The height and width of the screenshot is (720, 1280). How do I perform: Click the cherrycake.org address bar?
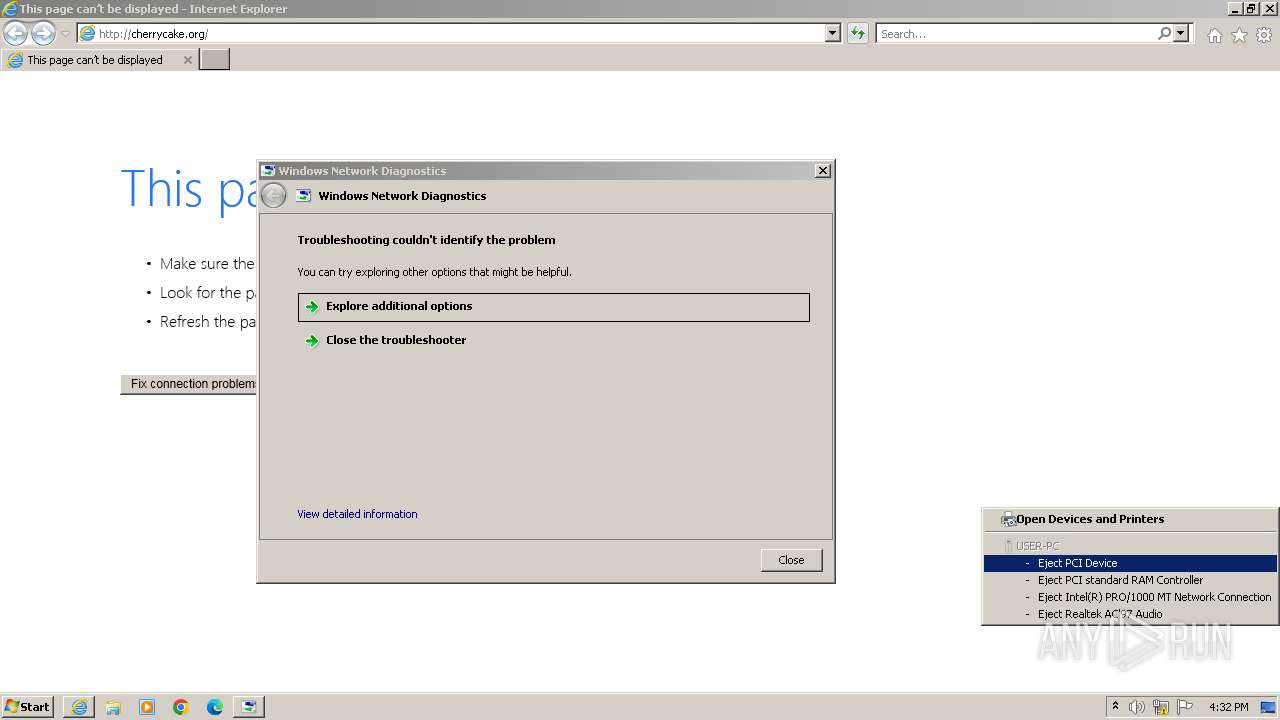[x=451, y=34]
